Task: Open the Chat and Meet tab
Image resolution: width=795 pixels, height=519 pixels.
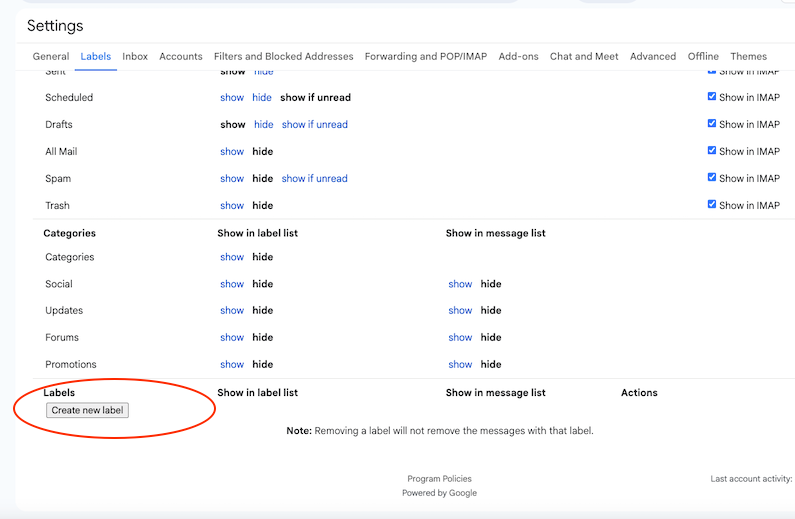Action: (584, 57)
